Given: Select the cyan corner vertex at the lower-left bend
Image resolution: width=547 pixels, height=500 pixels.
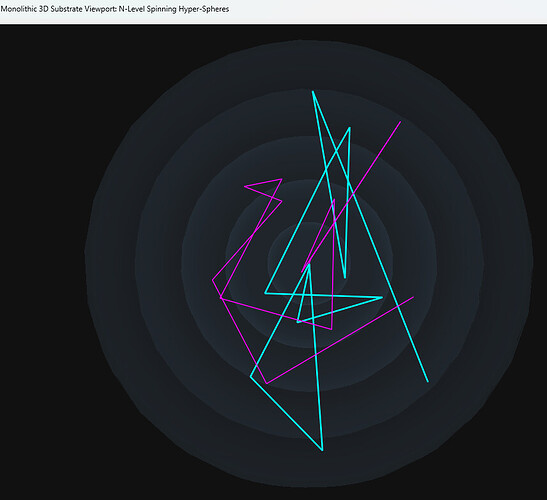Looking at the screenshot, I should click(x=250, y=376).
